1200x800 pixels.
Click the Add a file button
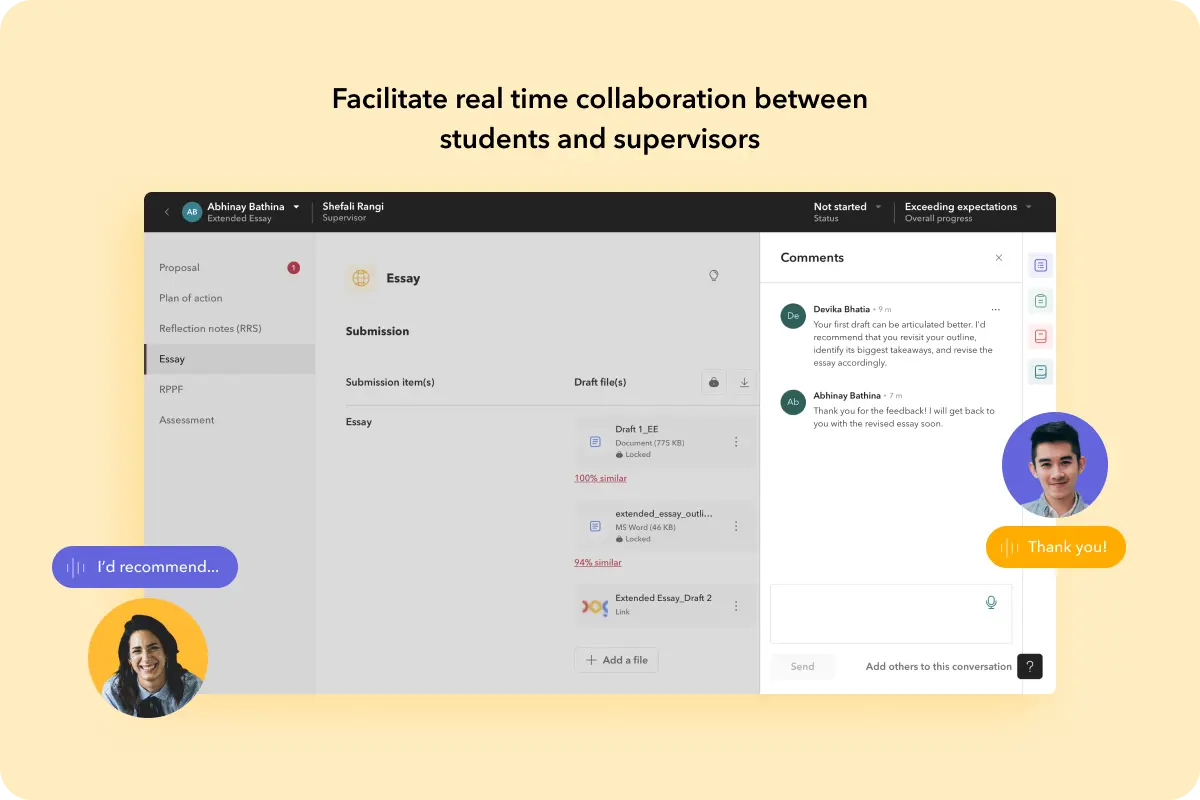pos(616,660)
